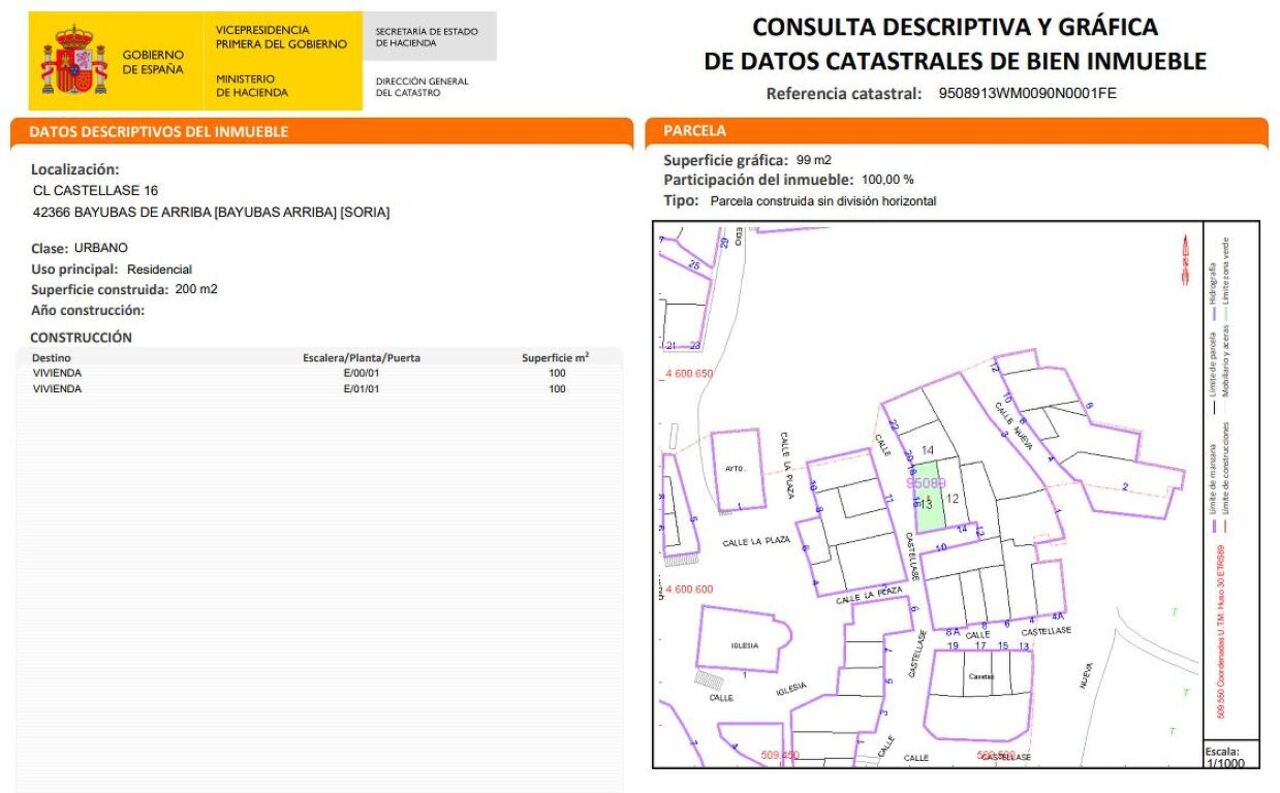Click the Casetas block on the map
The height and width of the screenshot is (793, 1280).
point(980,677)
